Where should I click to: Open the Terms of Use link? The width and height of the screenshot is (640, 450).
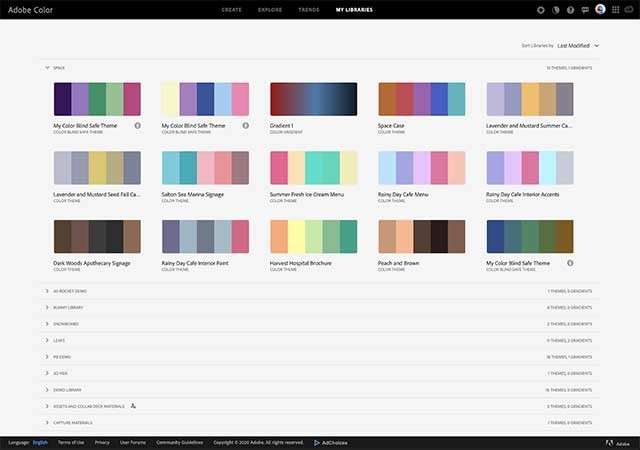71,441
